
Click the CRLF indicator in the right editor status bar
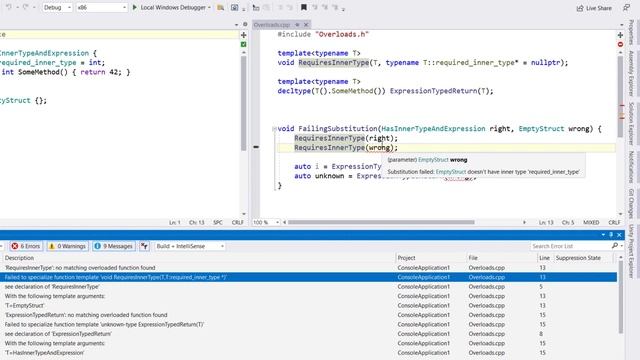pos(614,222)
